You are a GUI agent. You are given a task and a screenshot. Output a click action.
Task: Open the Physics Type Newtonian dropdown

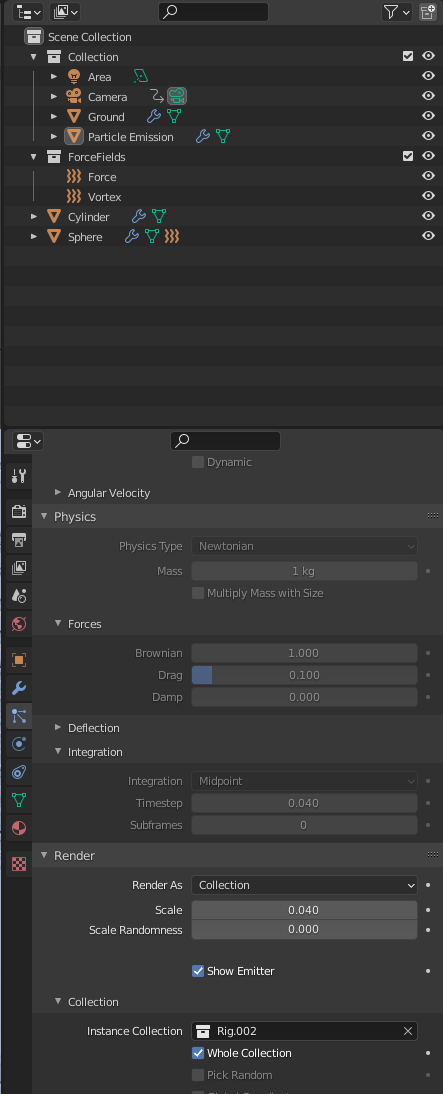click(304, 546)
